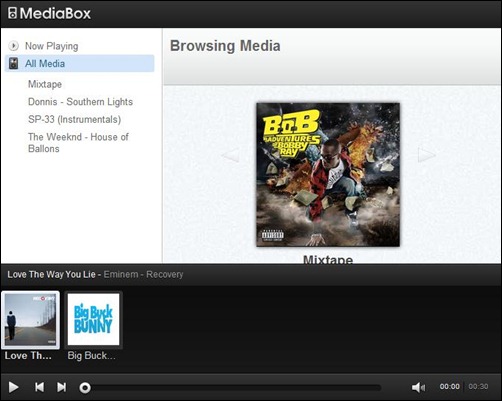Click the MediaBox title text
Viewport: 502px width, 401px height.
point(55,14)
